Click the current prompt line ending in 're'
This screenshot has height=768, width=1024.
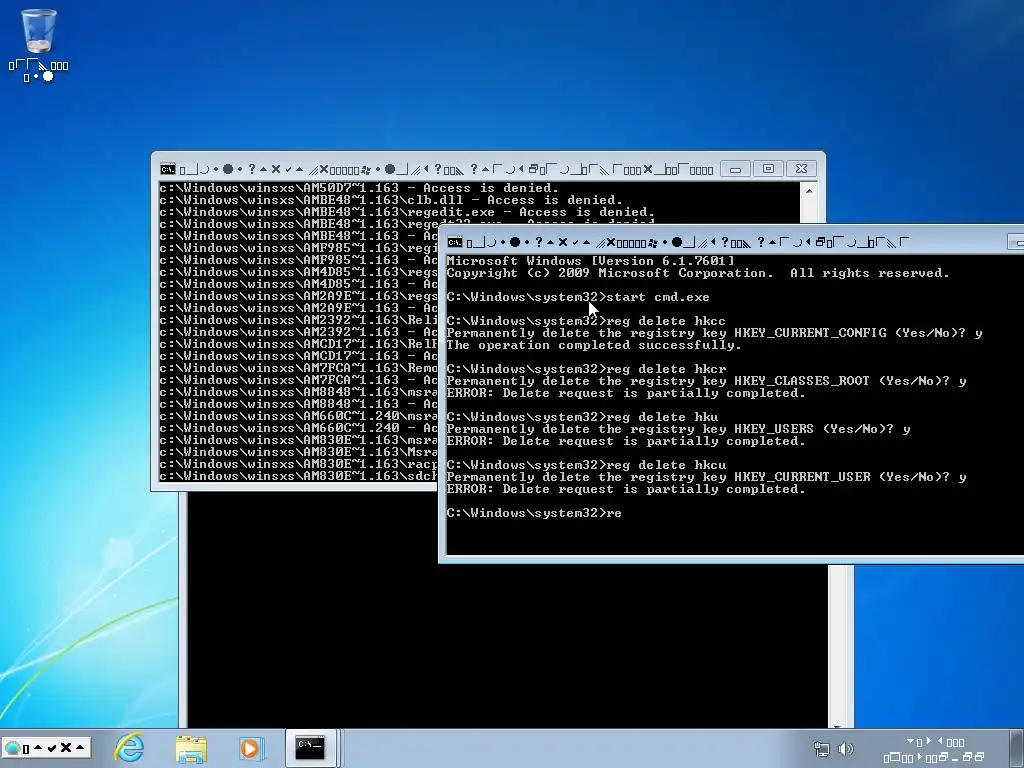click(534, 513)
